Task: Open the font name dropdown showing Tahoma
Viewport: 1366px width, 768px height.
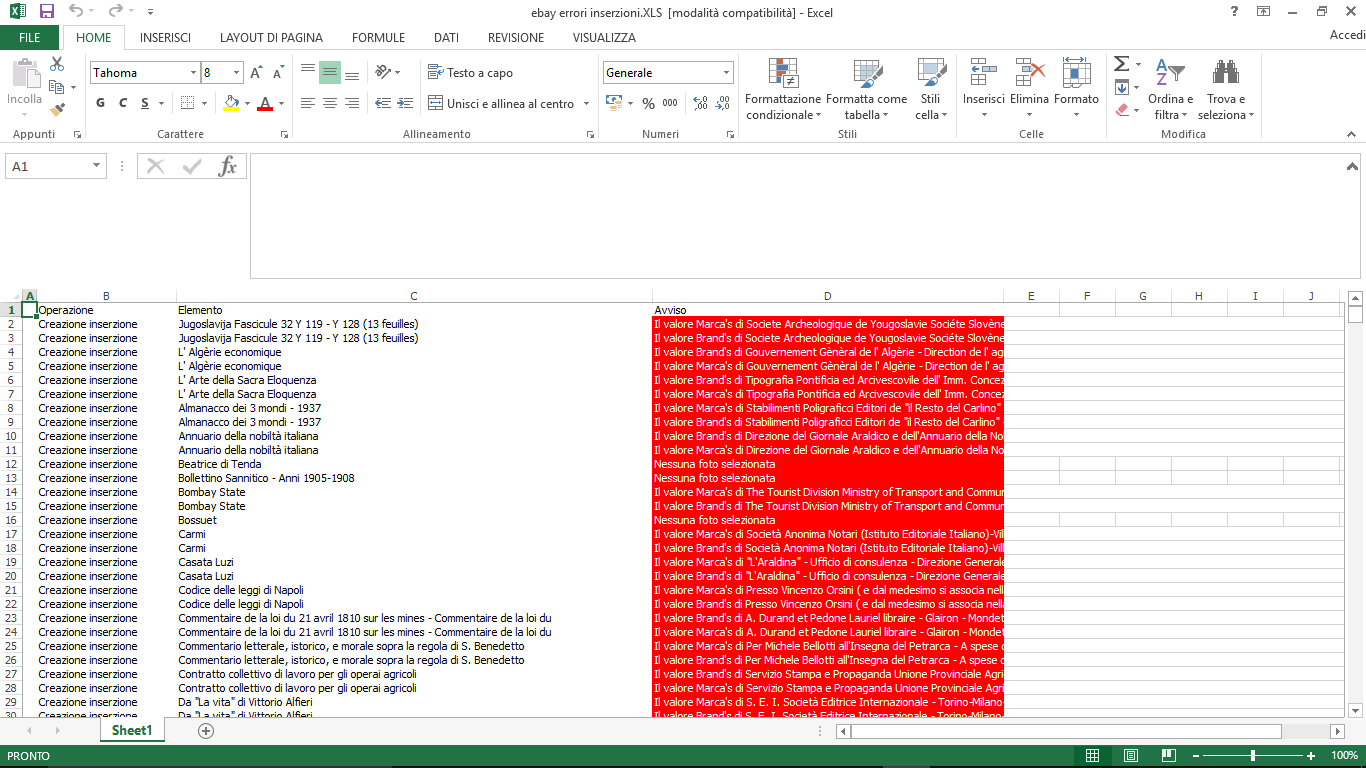Action: tap(193, 73)
